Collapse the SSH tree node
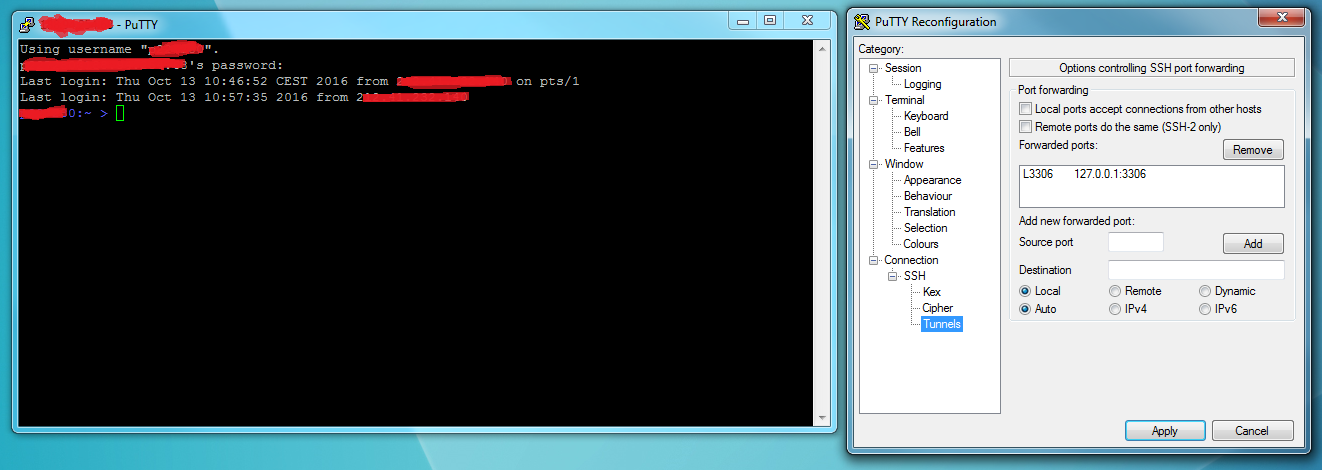Screen dimensions: 1322x470 [x=892, y=276]
